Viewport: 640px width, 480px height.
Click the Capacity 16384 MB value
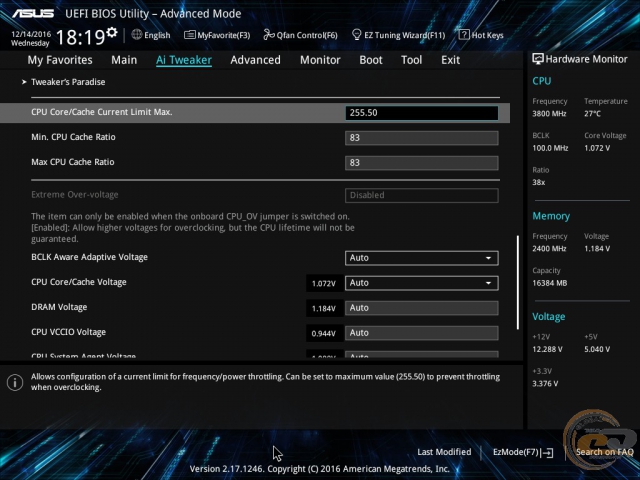pos(549,283)
